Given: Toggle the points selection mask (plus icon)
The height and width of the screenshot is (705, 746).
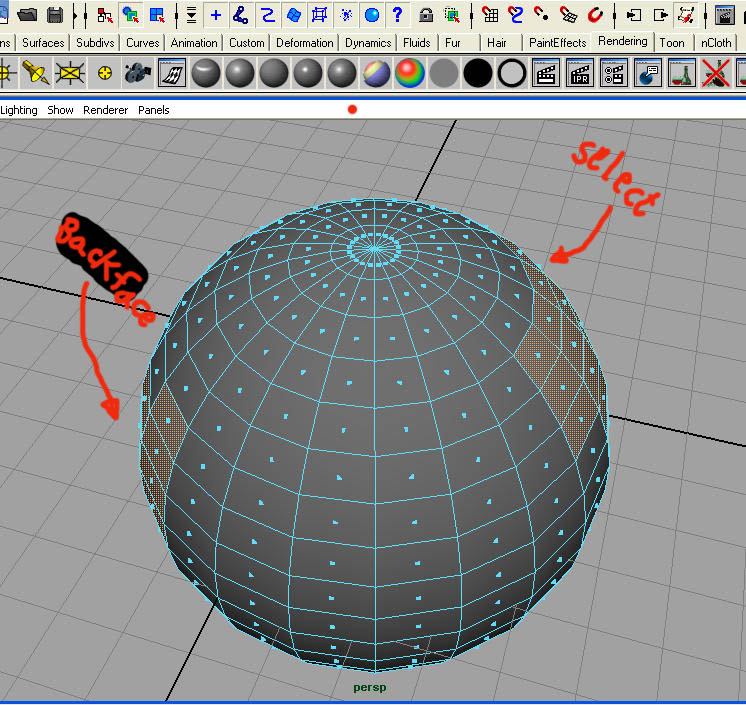Looking at the screenshot, I should [216, 15].
